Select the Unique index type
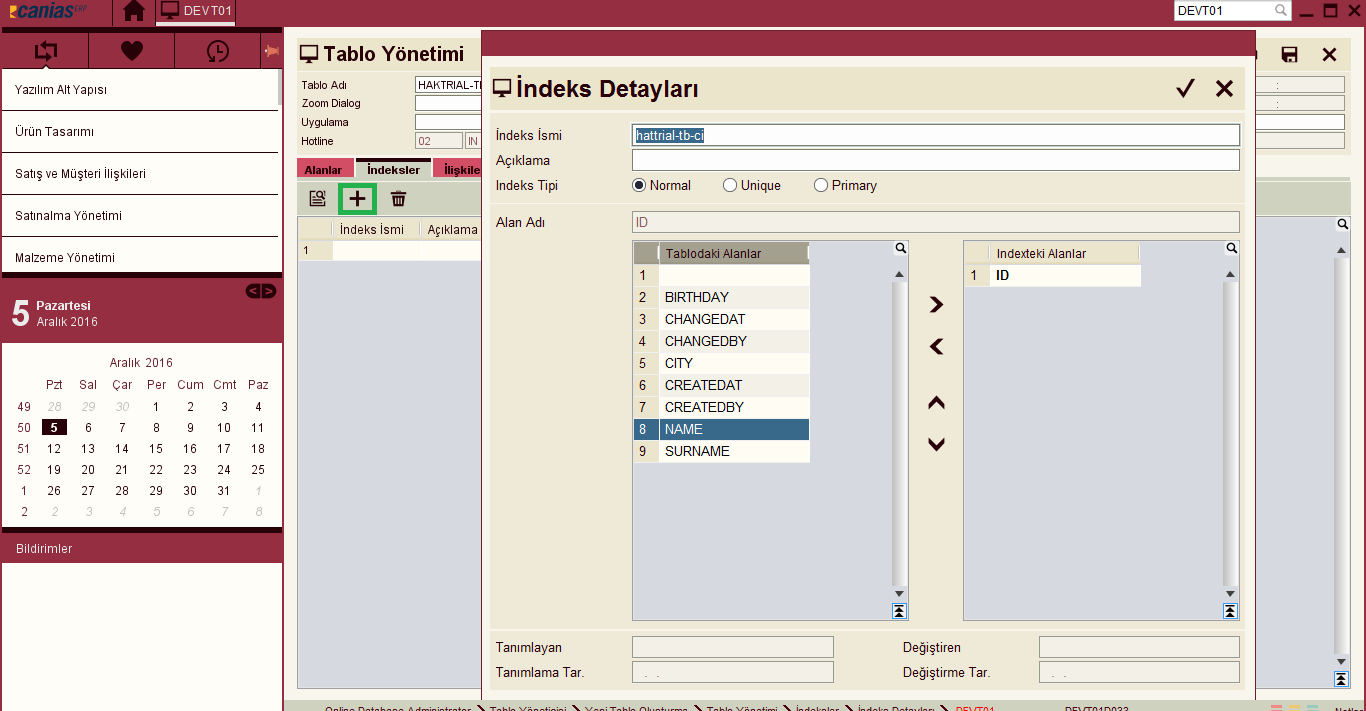 tap(730, 185)
